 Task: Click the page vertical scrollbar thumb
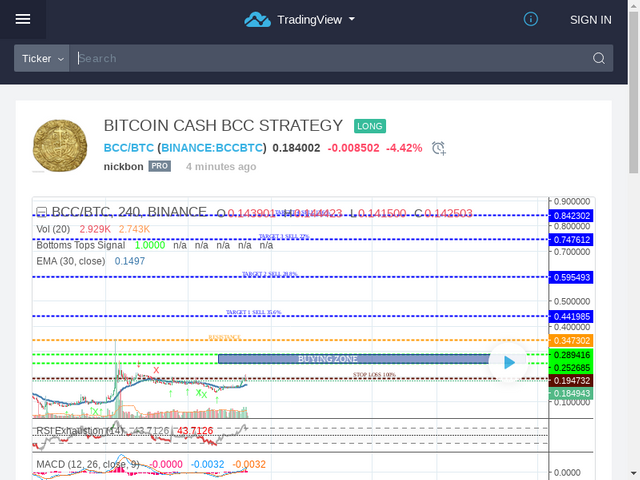[x=633, y=93]
